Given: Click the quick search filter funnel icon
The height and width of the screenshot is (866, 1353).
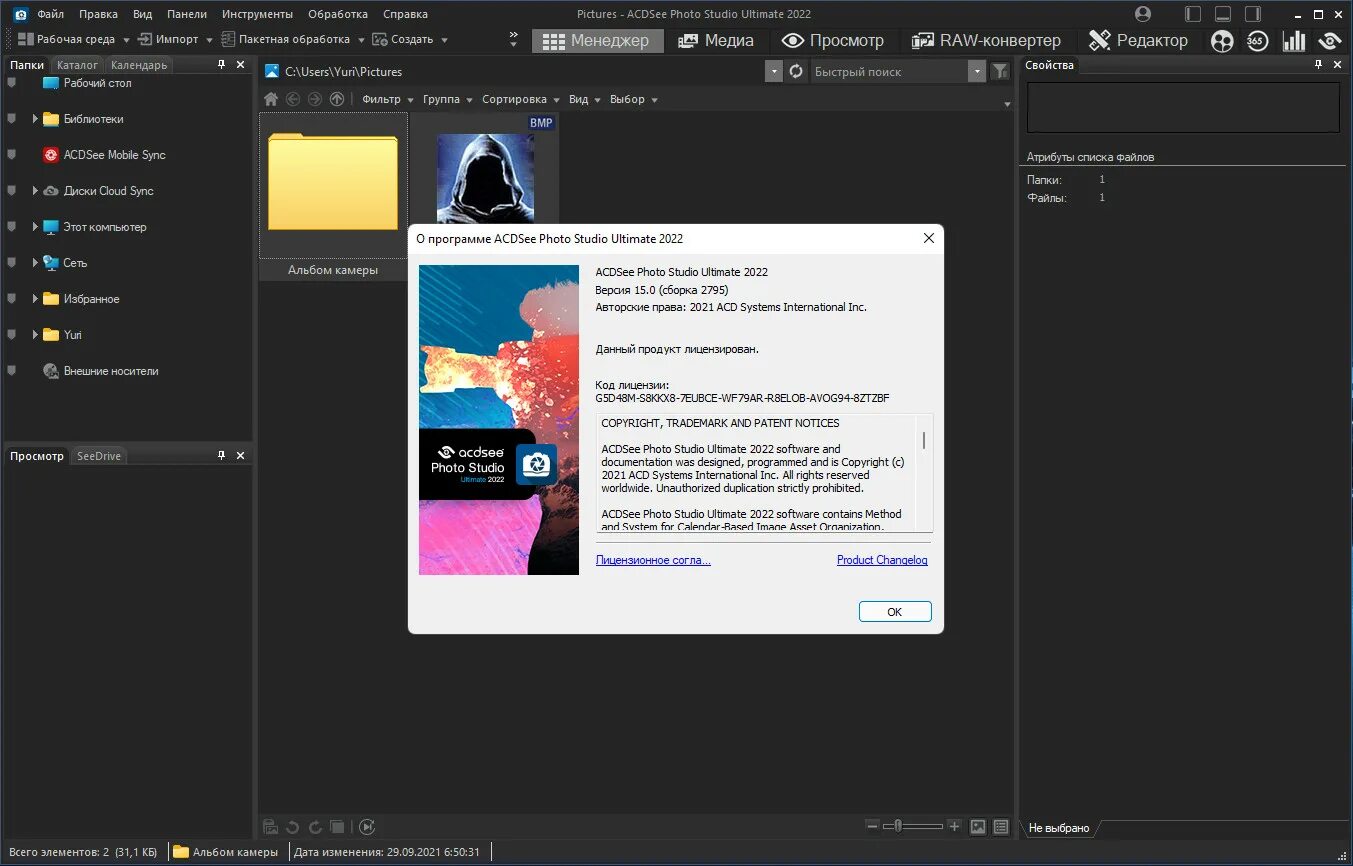Looking at the screenshot, I should 999,71.
